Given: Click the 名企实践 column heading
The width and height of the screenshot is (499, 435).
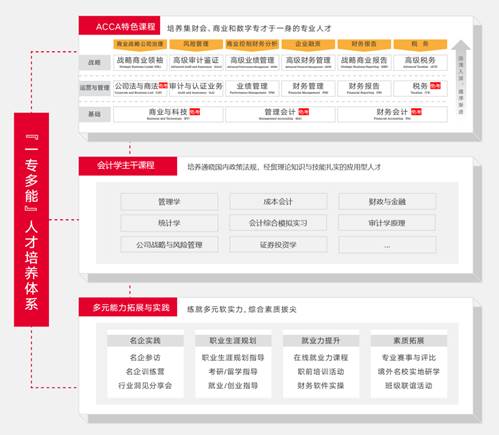Looking at the screenshot, I should (145, 340).
